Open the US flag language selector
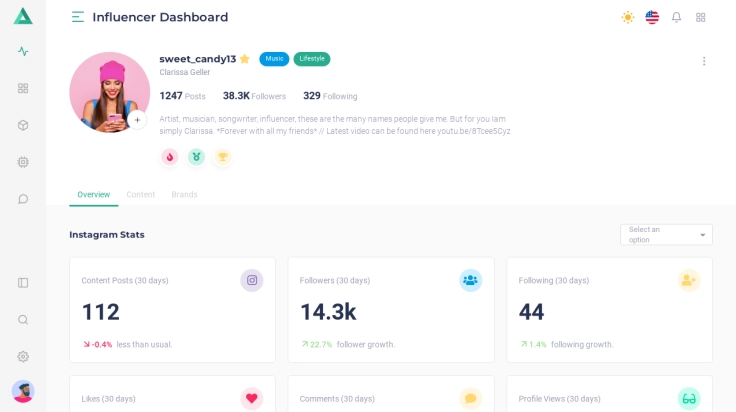 652,17
